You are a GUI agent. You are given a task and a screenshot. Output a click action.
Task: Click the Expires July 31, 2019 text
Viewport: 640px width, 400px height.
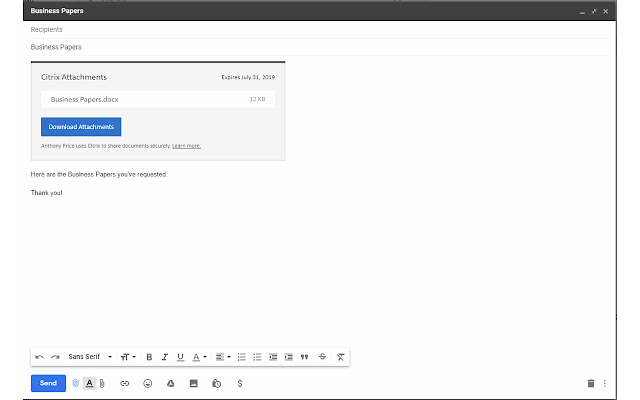[248, 77]
